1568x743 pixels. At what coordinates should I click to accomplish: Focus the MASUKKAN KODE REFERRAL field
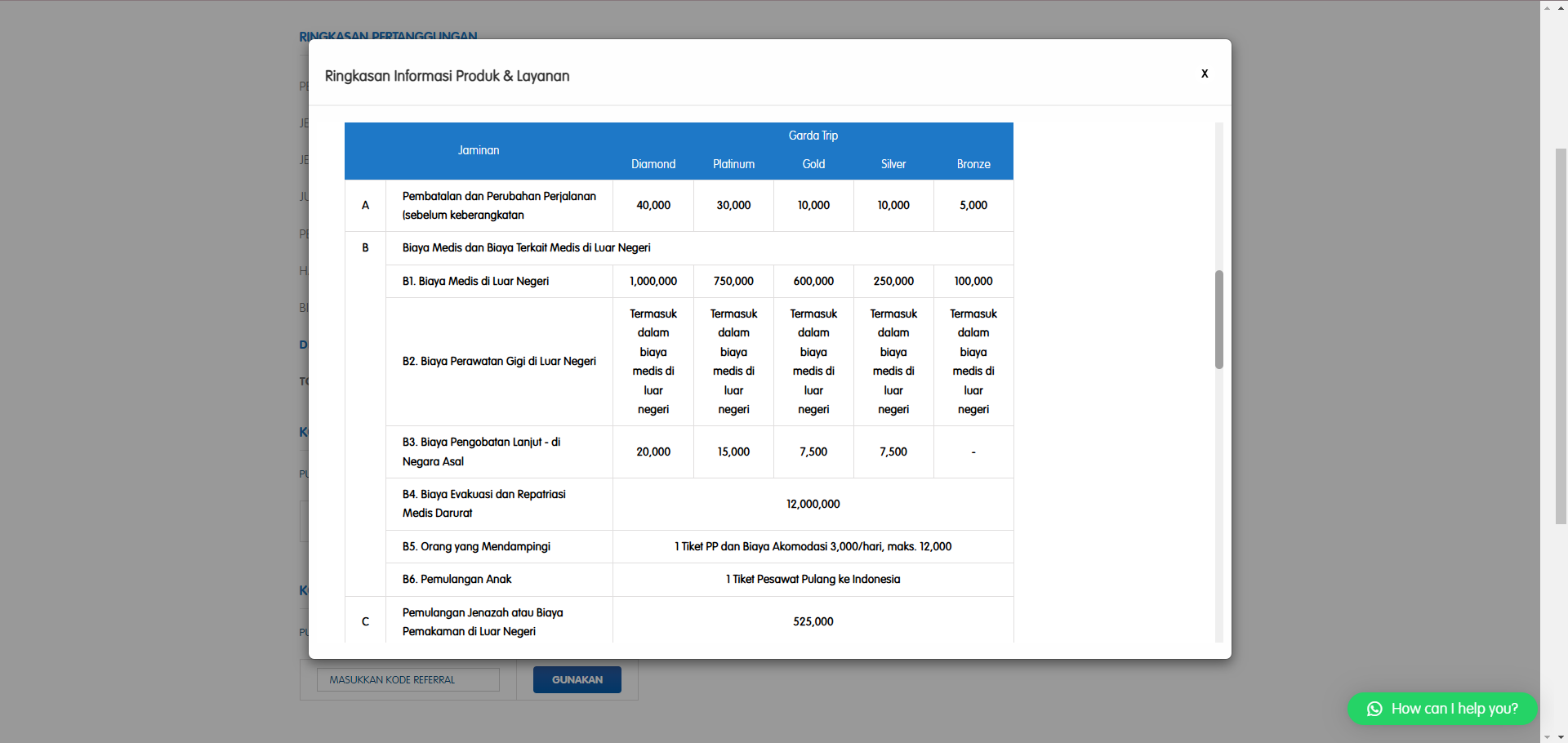(x=408, y=679)
